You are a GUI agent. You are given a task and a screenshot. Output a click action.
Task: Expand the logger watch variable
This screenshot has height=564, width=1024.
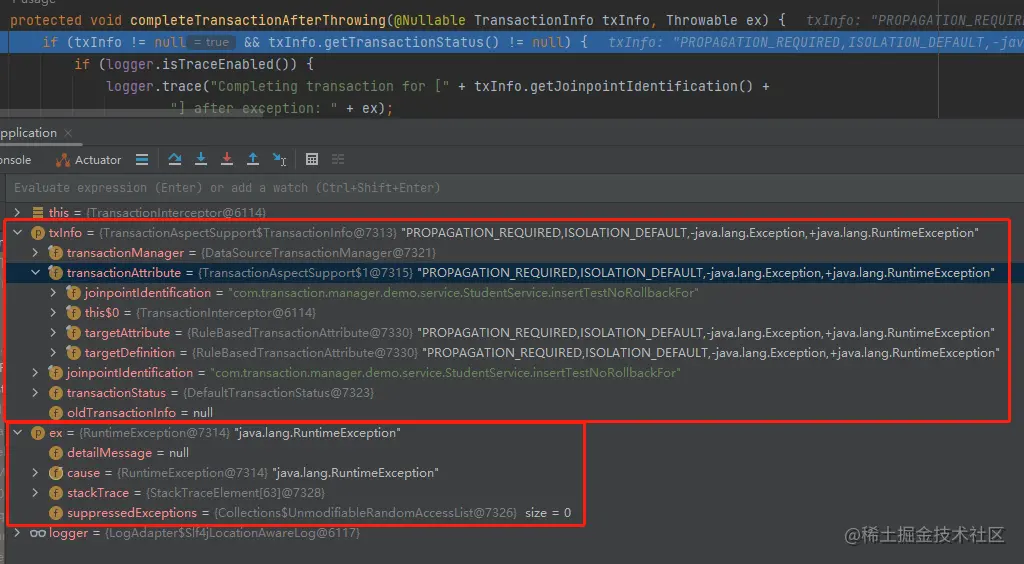tap(18, 533)
